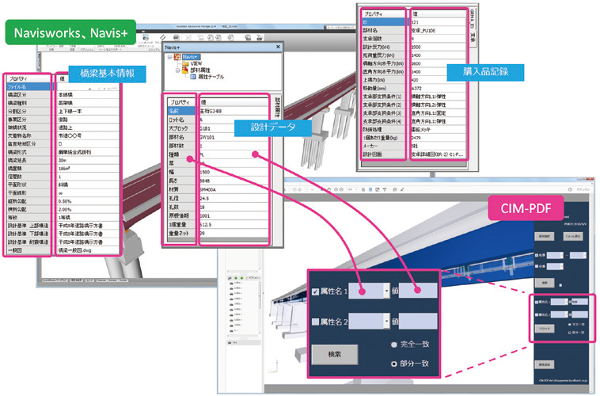
Task: Click the leftmost Navisworks ribbon toolbar icon
Action: pyautogui.click(x=146, y=37)
